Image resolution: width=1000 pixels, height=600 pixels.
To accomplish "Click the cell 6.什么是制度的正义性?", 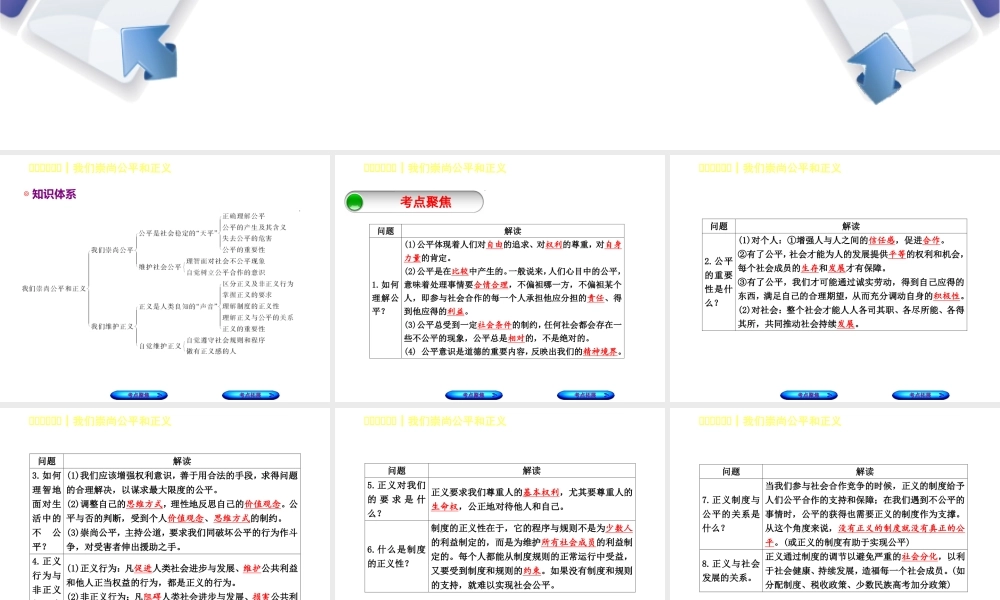I will point(396,557).
